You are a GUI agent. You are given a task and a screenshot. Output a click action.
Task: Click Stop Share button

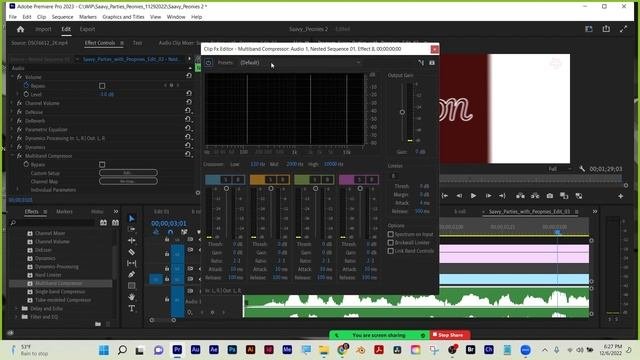pyautogui.click(x=450, y=335)
